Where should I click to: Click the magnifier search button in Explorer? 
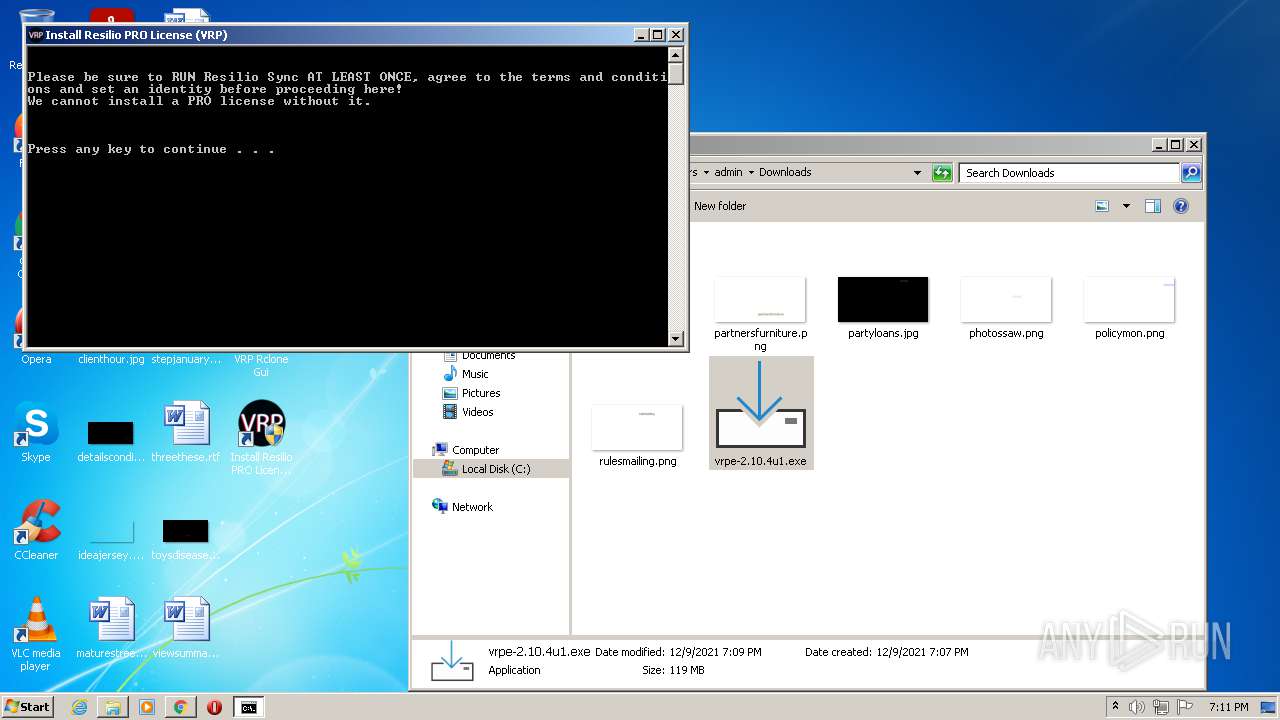tap(1191, 173)
